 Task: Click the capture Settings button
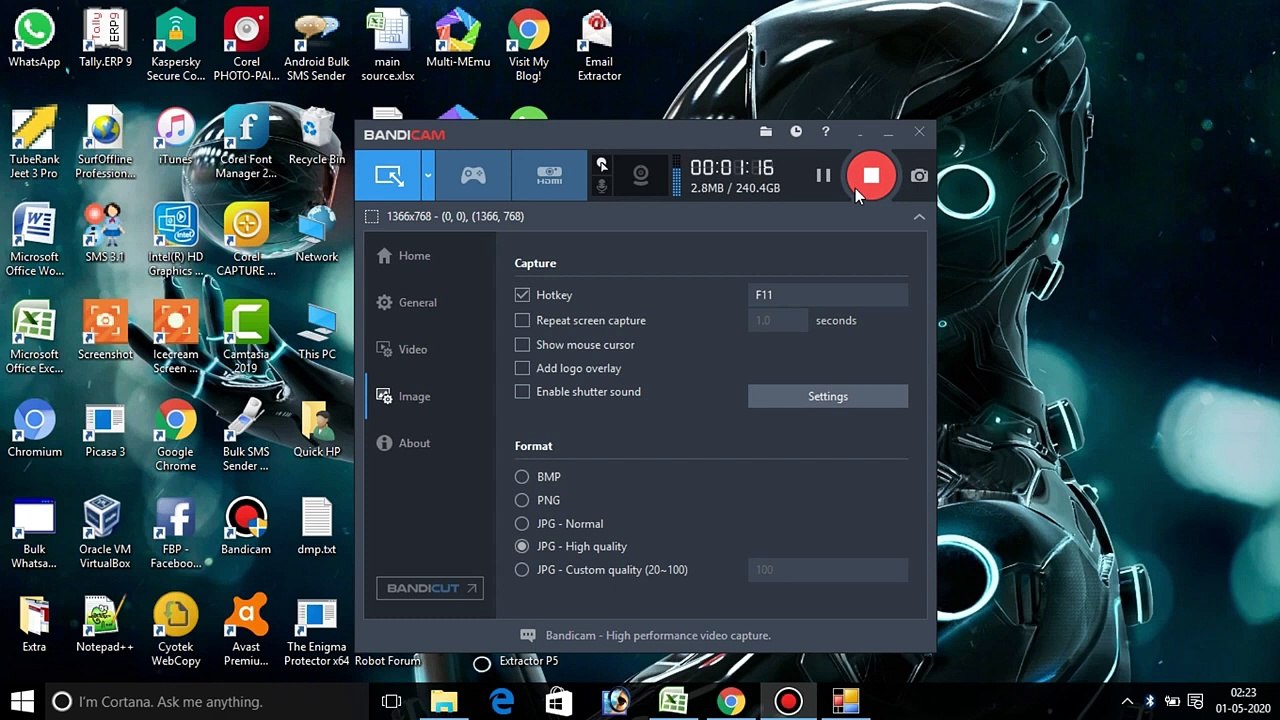827,397
